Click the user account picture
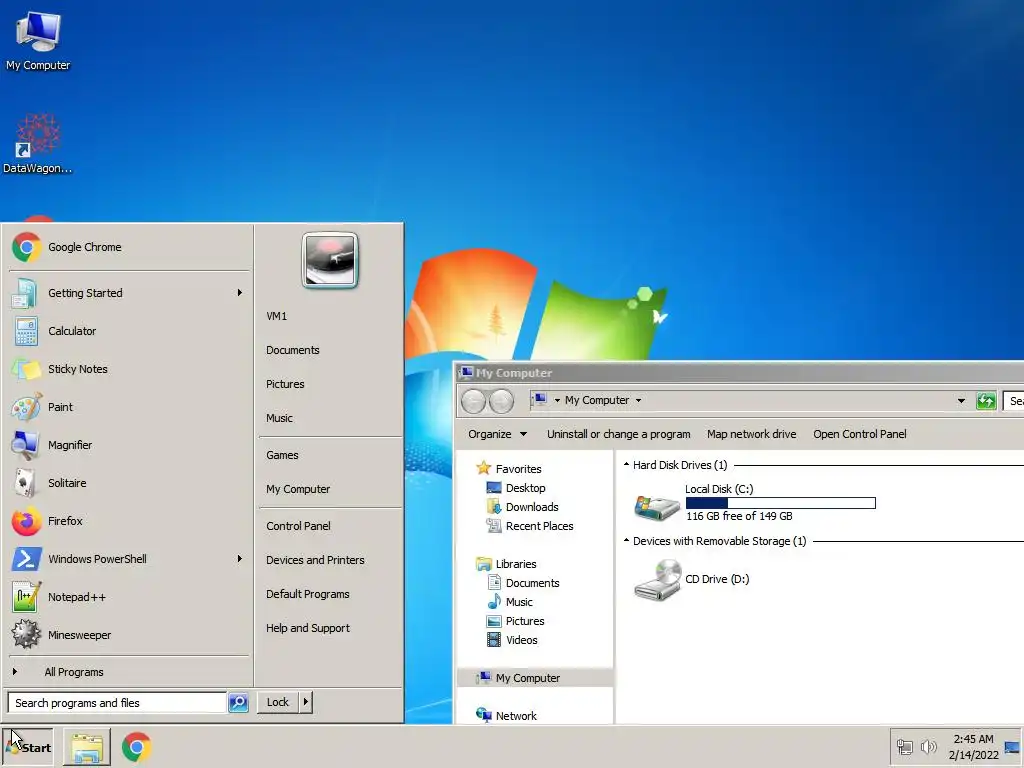 coord(330,260)
